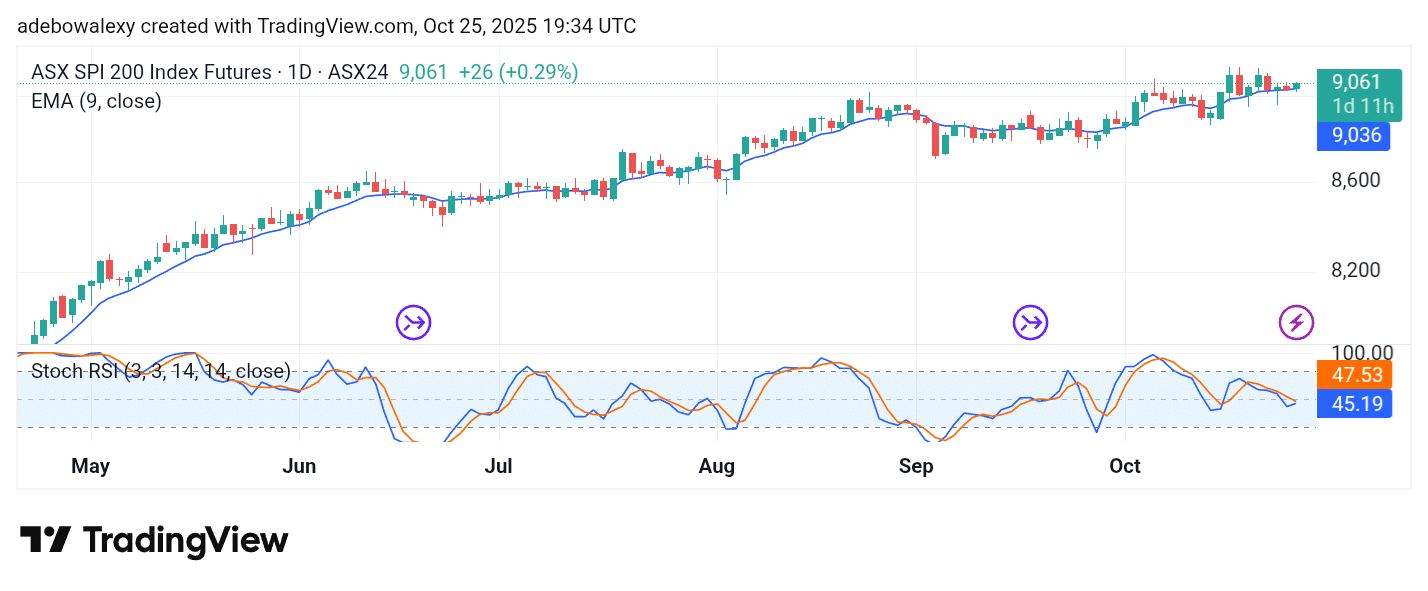The height and width of the screenshot is (591, 1428).
Task: Click the blue 45.19 Stoch RSI label
Action: 1355,404
